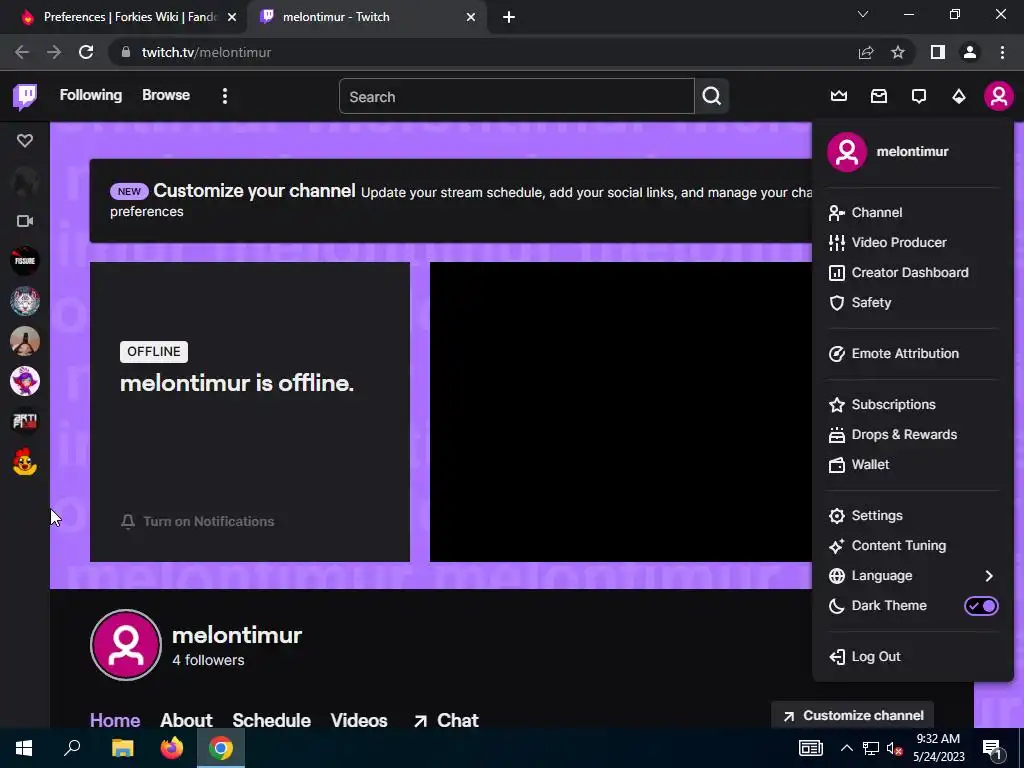
Task: Open the notifications inbox icon
Action: [878, 97]
